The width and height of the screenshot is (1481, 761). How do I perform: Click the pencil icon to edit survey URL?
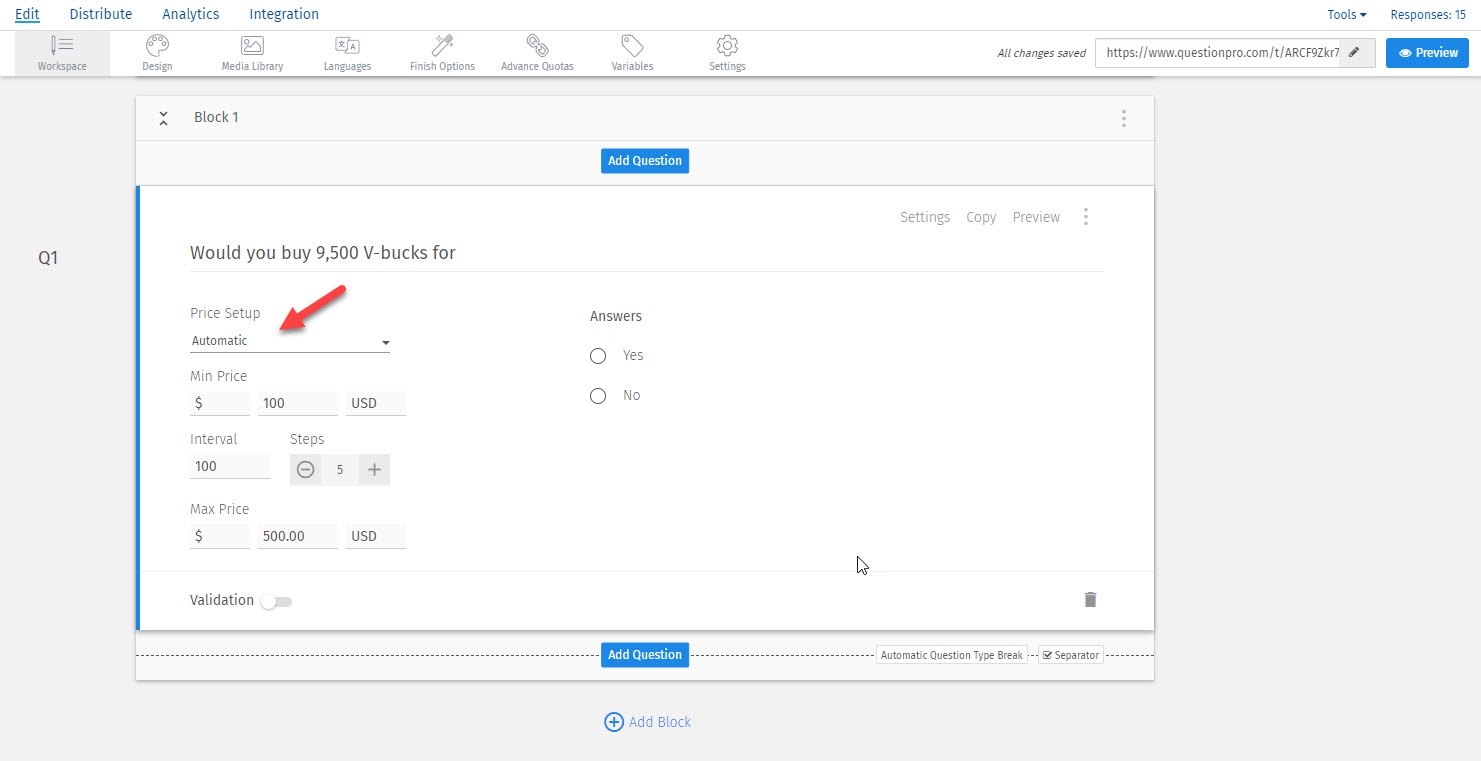coord(1355,53)
